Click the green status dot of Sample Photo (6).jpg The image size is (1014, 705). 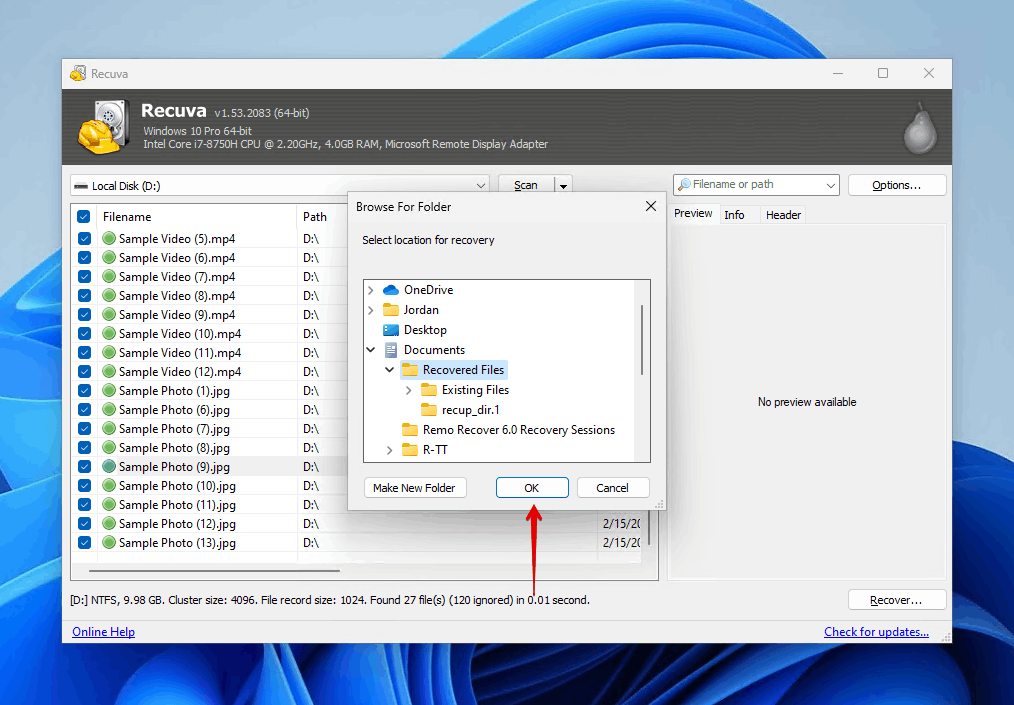click(109, 409)
